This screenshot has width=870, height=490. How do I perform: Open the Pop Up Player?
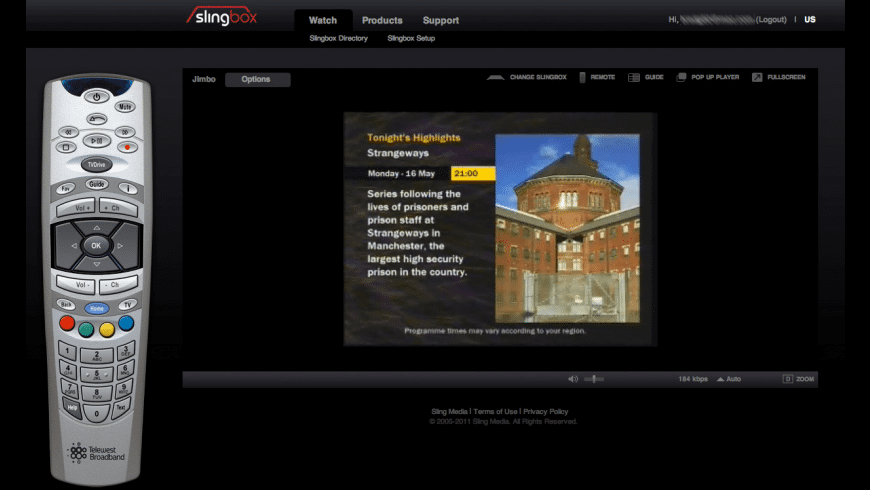tap(708, 77)
